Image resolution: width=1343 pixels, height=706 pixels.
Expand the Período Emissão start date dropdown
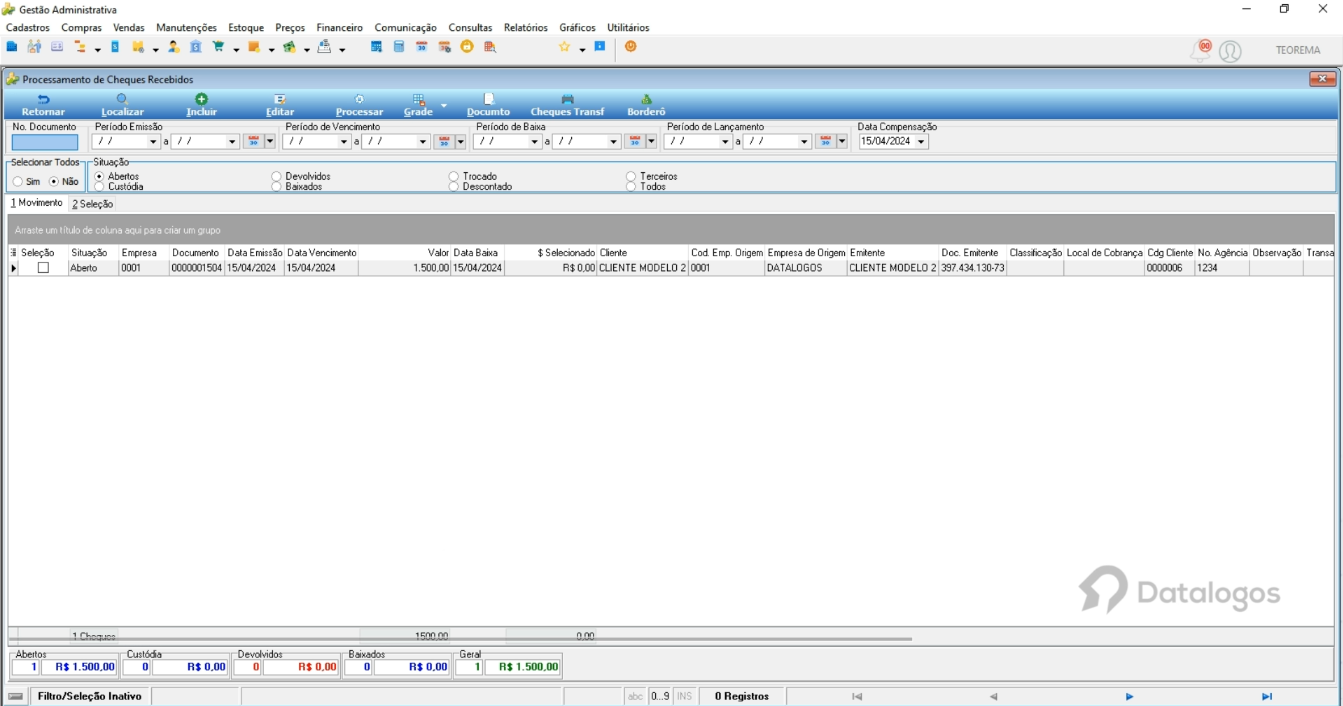pyautogui.click(x=154, y=142)
